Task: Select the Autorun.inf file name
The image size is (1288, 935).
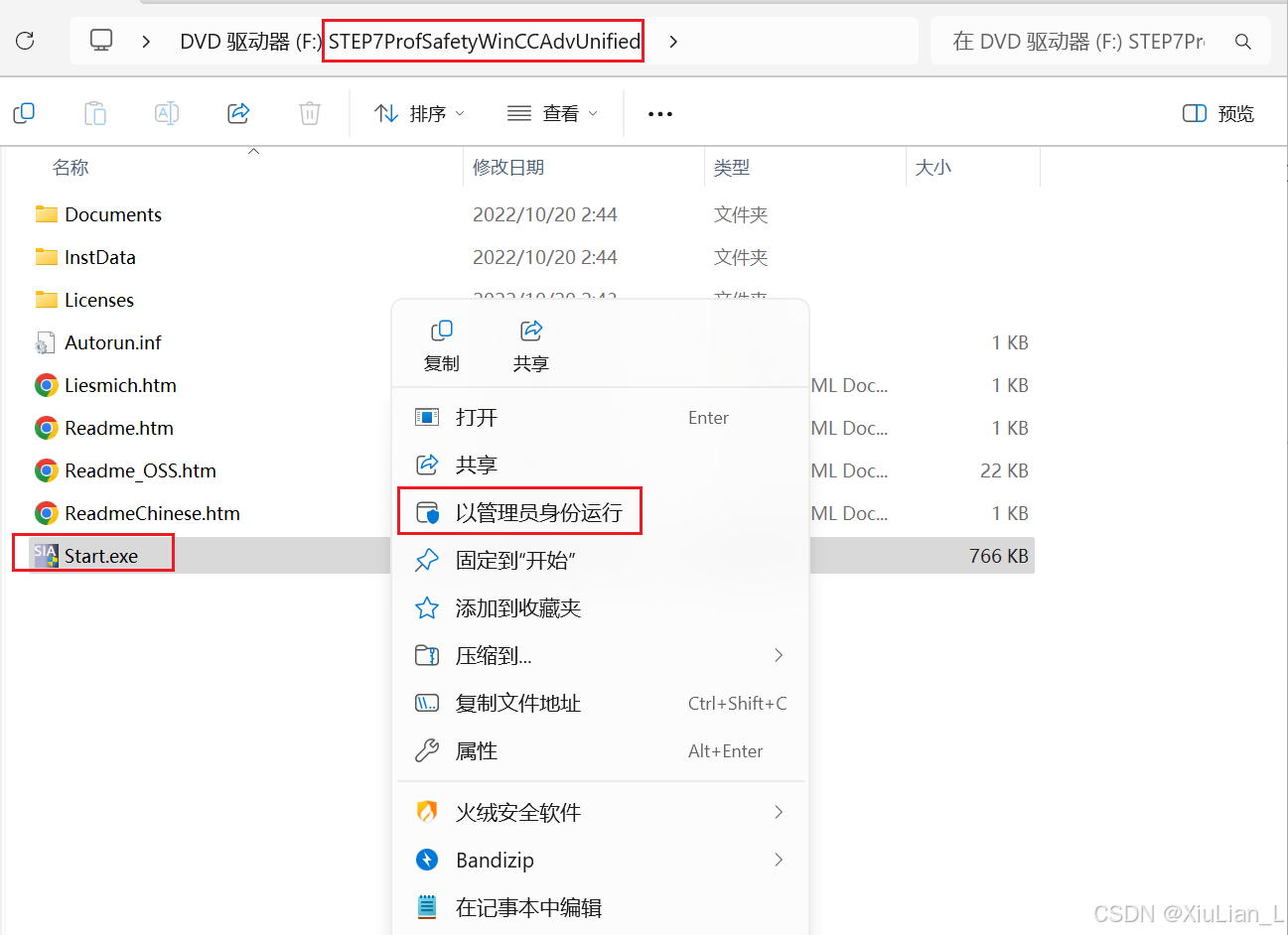Action: pyautogui.click(x=113, y=342)
